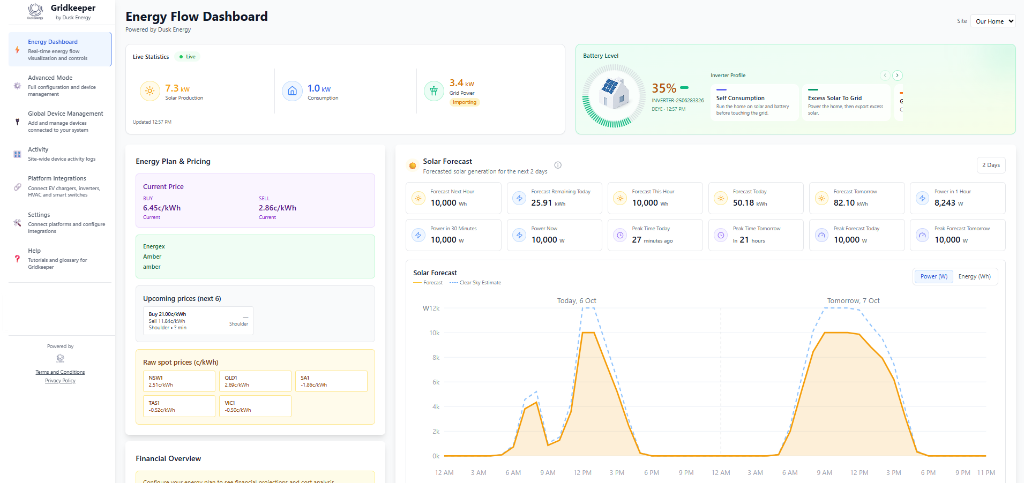
Task: Open the 2 Days forecast range selector
Action: tap(991, 166)
